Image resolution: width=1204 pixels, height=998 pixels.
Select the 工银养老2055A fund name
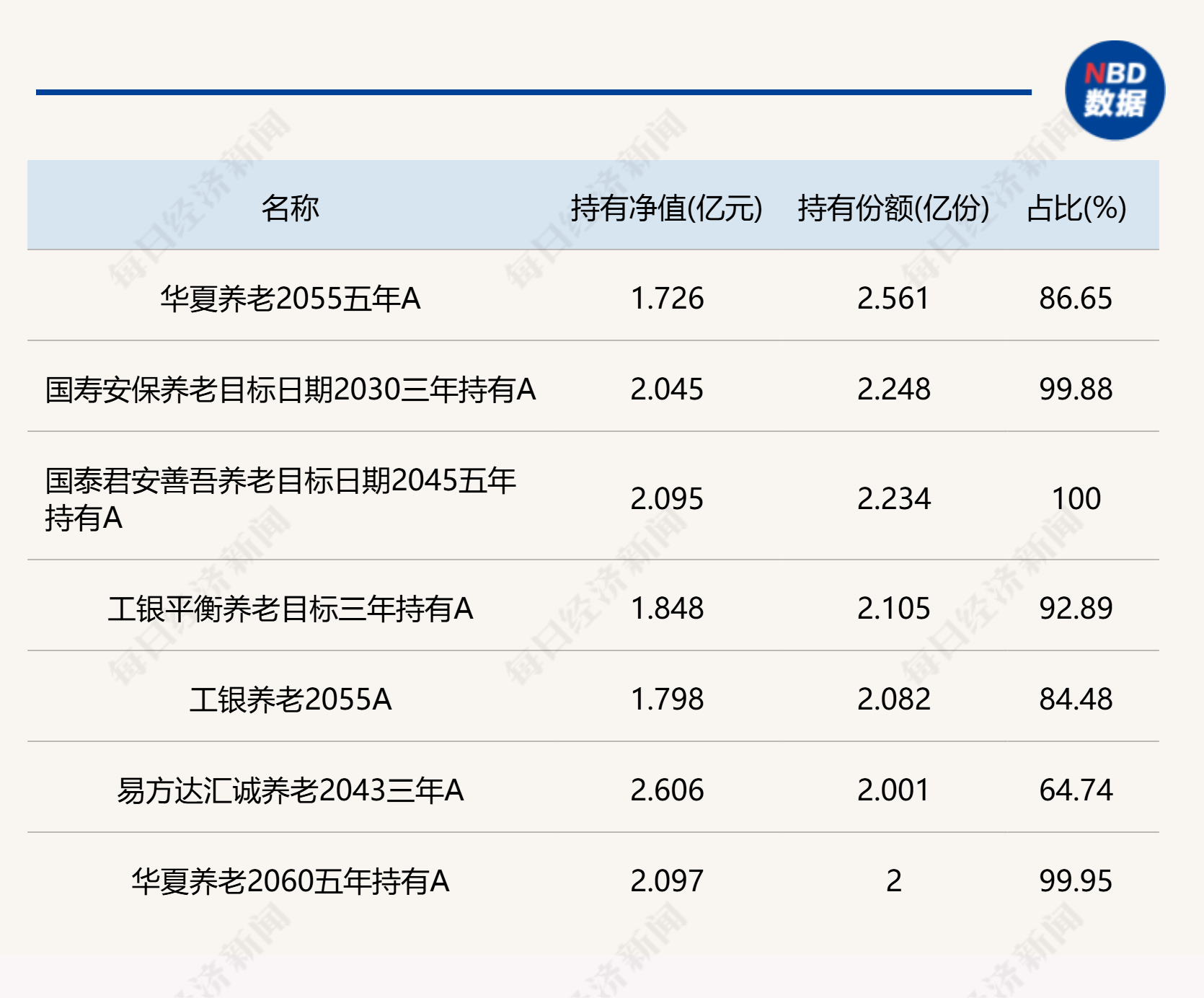290,699
